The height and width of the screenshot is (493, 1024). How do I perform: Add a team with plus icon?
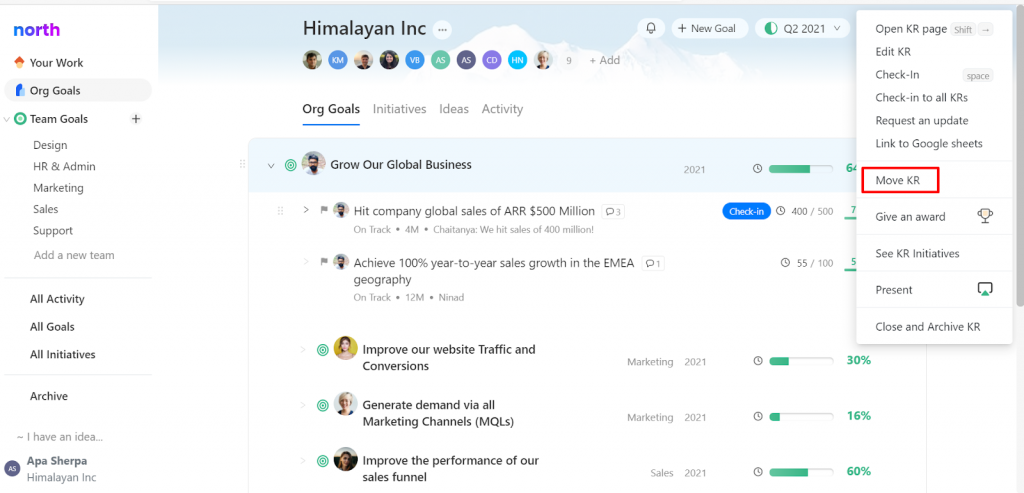(x=136, y=119)
